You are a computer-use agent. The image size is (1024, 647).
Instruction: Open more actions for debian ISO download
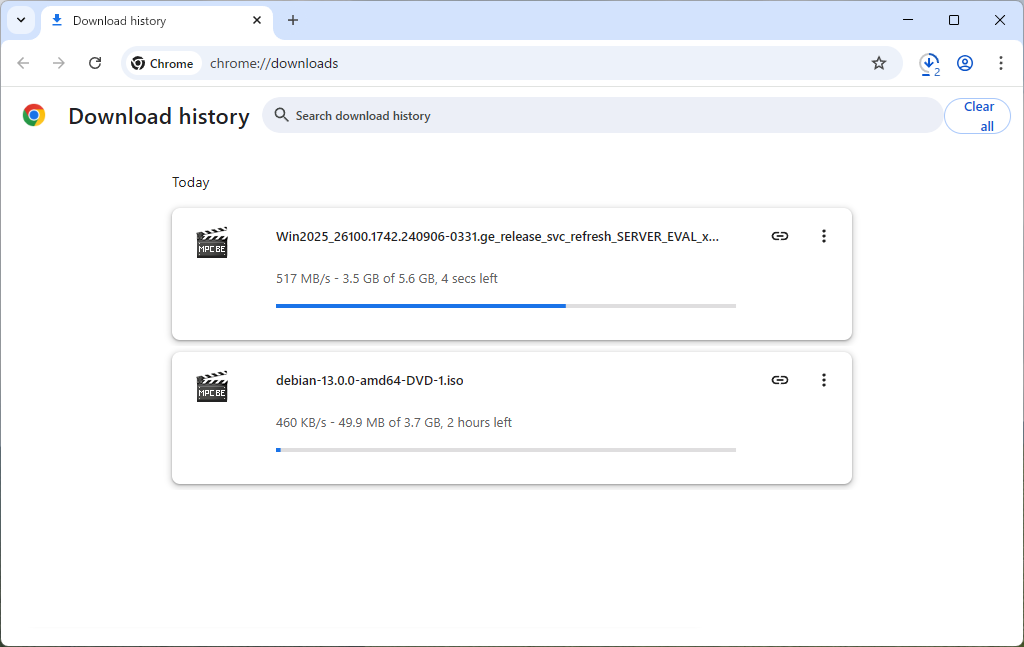pyautogui.click(x=824, y=380)
